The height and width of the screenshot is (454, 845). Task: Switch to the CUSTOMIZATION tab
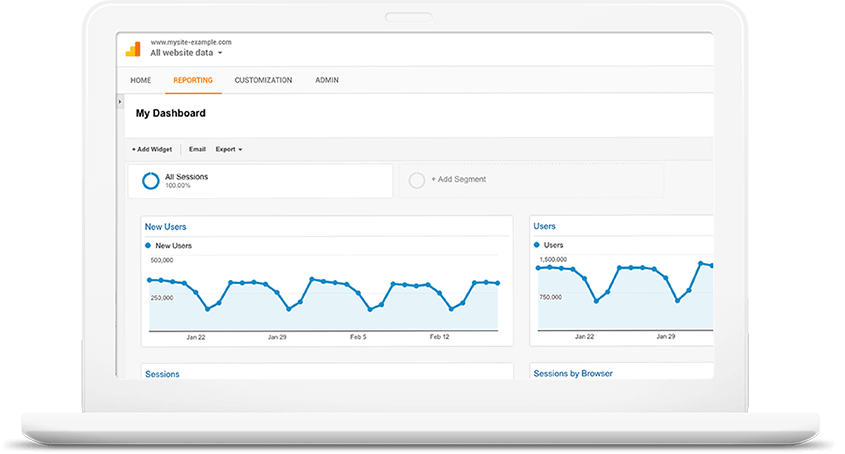[263, 80]
